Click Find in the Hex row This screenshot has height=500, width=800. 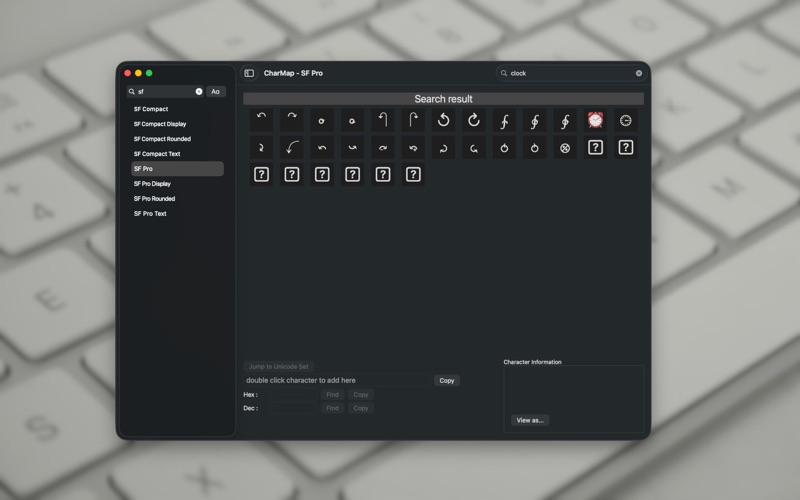[332, 394]
